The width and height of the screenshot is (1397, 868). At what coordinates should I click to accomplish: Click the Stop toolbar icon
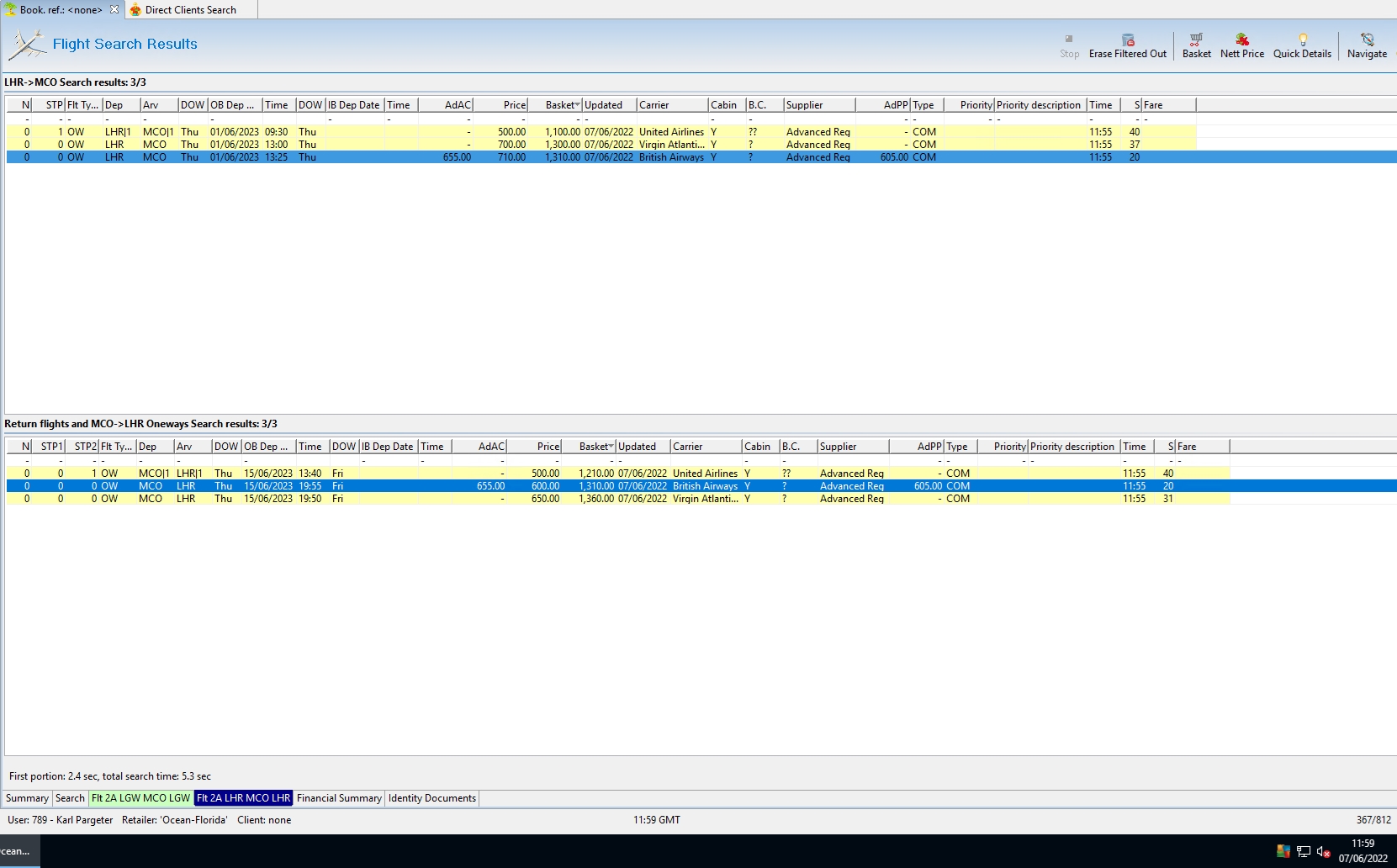tap(1069, 39)
